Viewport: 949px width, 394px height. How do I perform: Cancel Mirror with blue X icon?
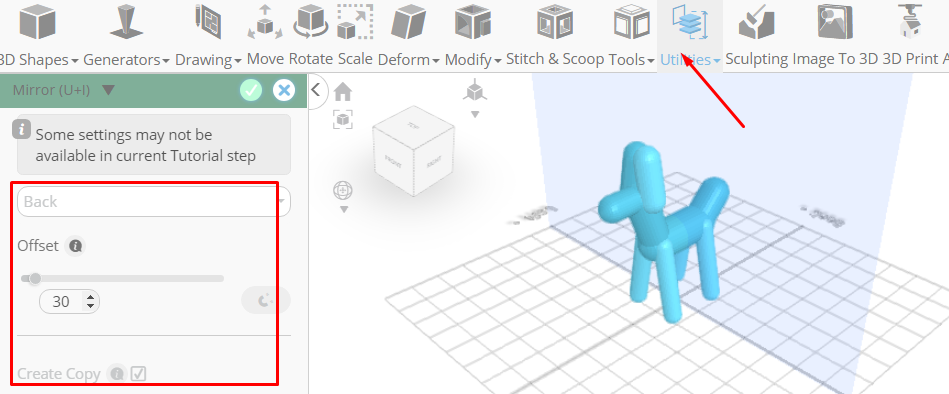click(283, 91)
